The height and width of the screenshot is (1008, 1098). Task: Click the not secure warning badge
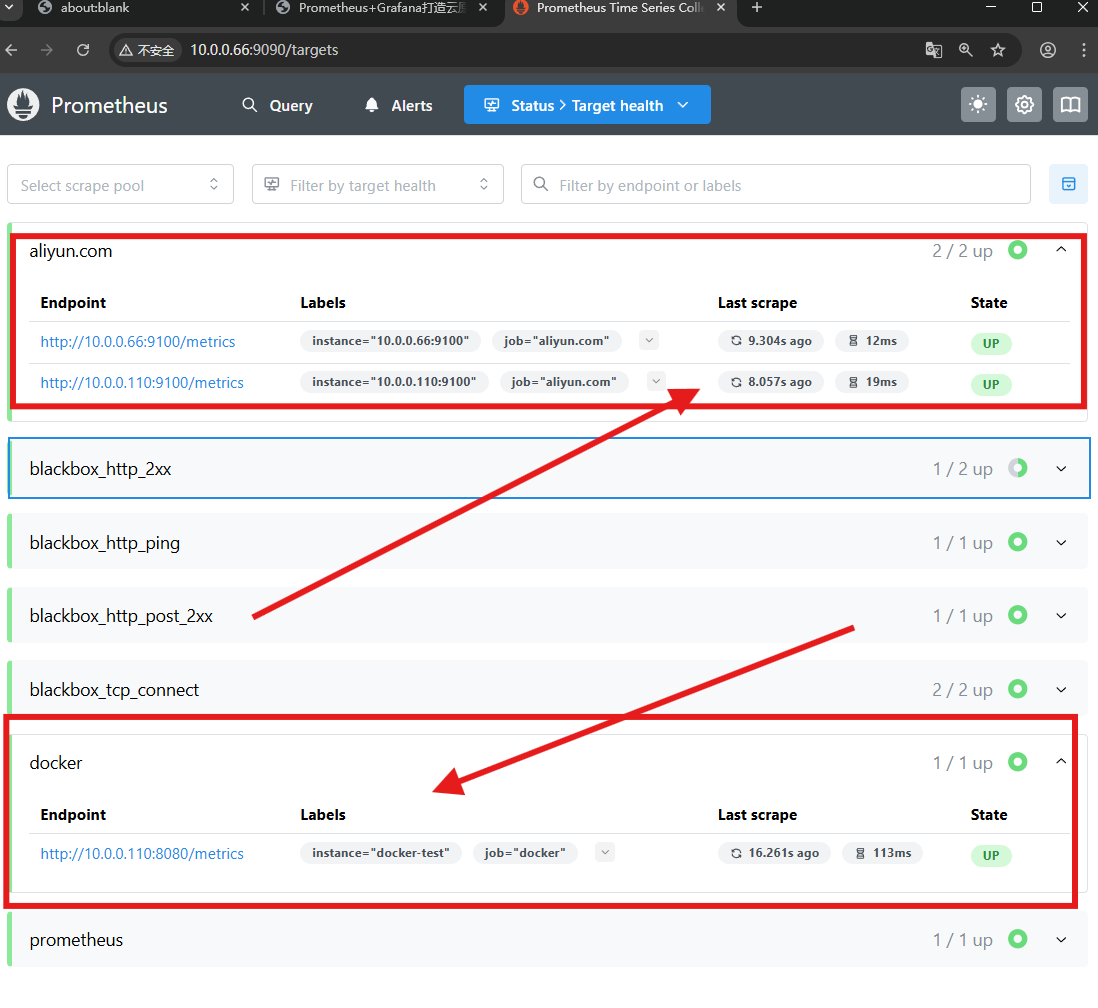pos(146,50)
